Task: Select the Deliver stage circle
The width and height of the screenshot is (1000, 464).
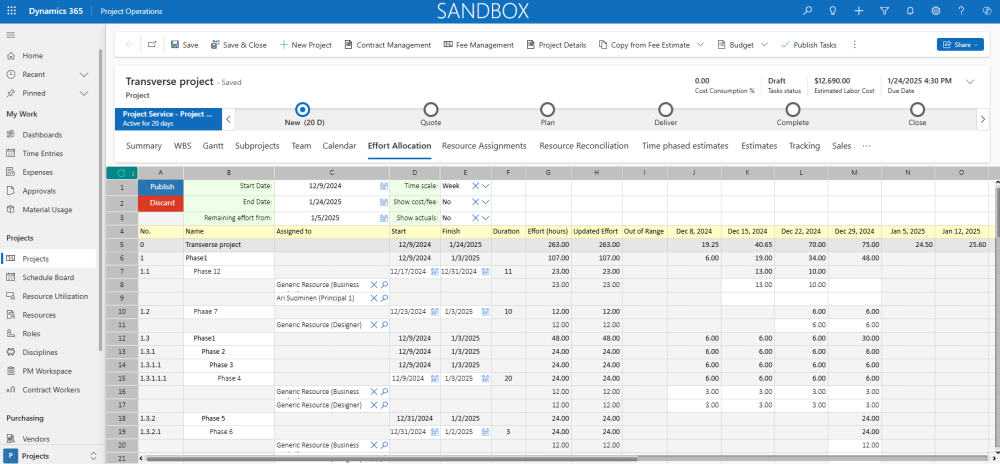Action: 665,110
